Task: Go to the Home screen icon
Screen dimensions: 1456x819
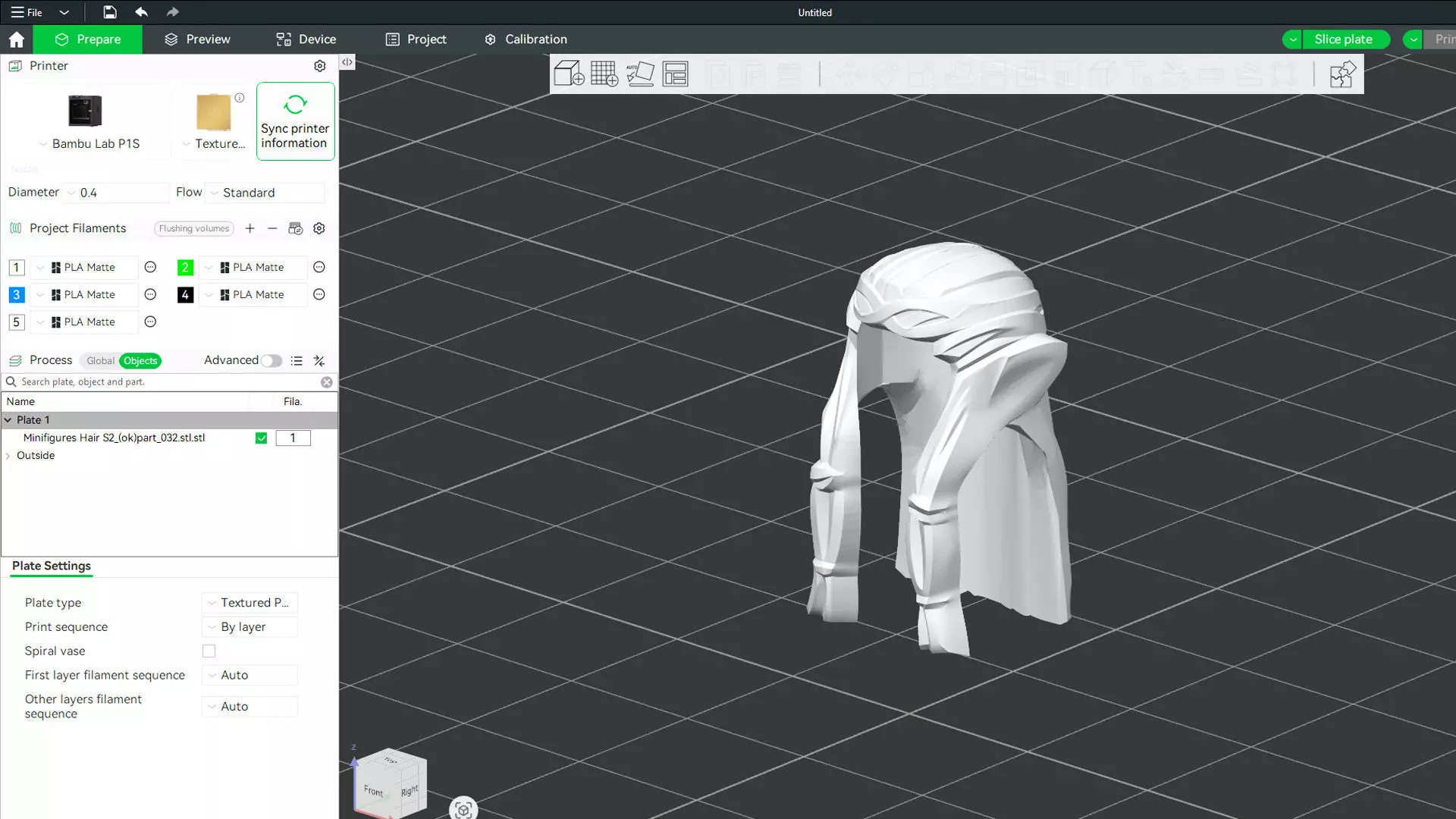Action: pyautogui.click(x=17, y=39)
